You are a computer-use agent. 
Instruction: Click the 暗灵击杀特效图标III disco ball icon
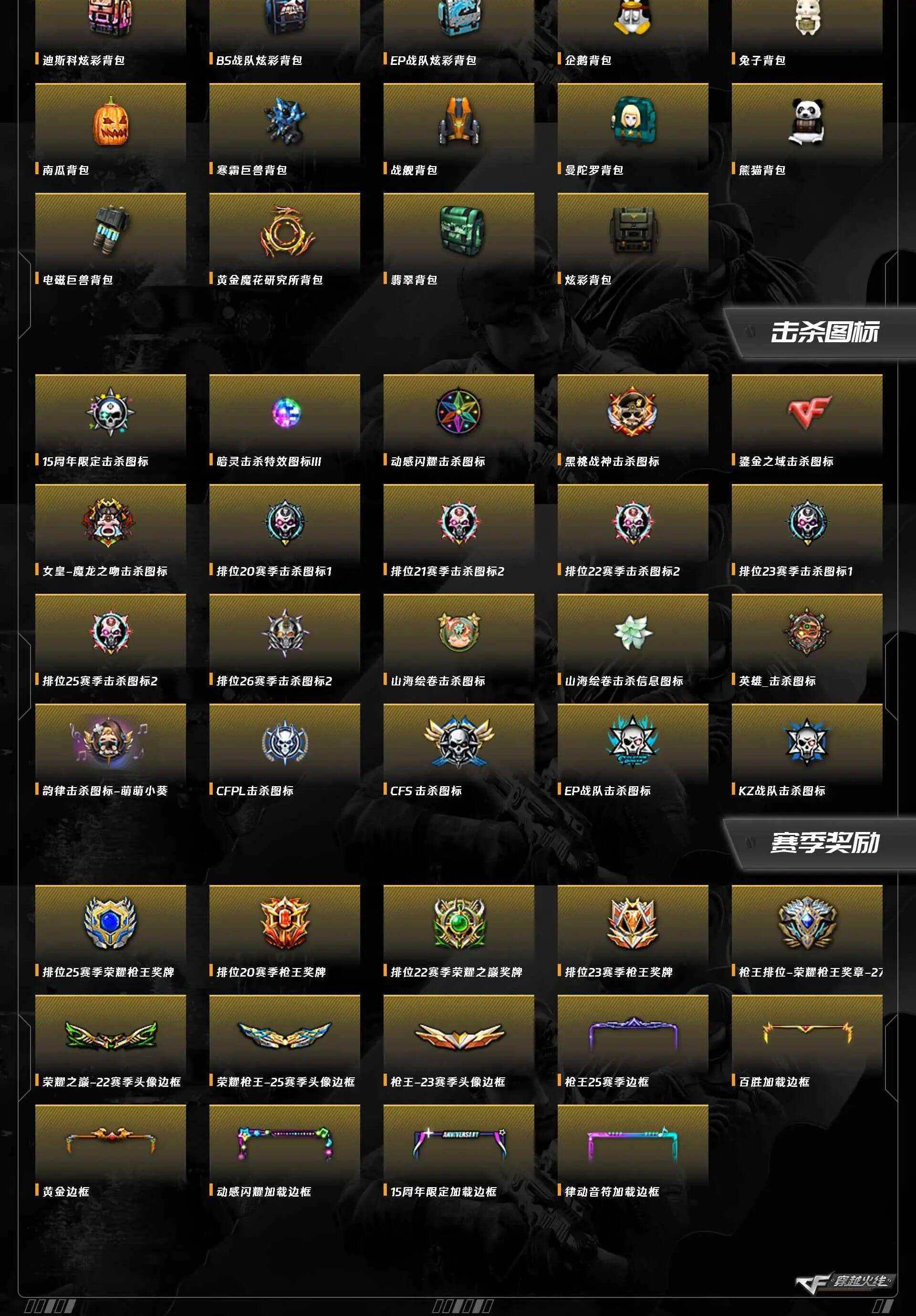pos(286,411)
